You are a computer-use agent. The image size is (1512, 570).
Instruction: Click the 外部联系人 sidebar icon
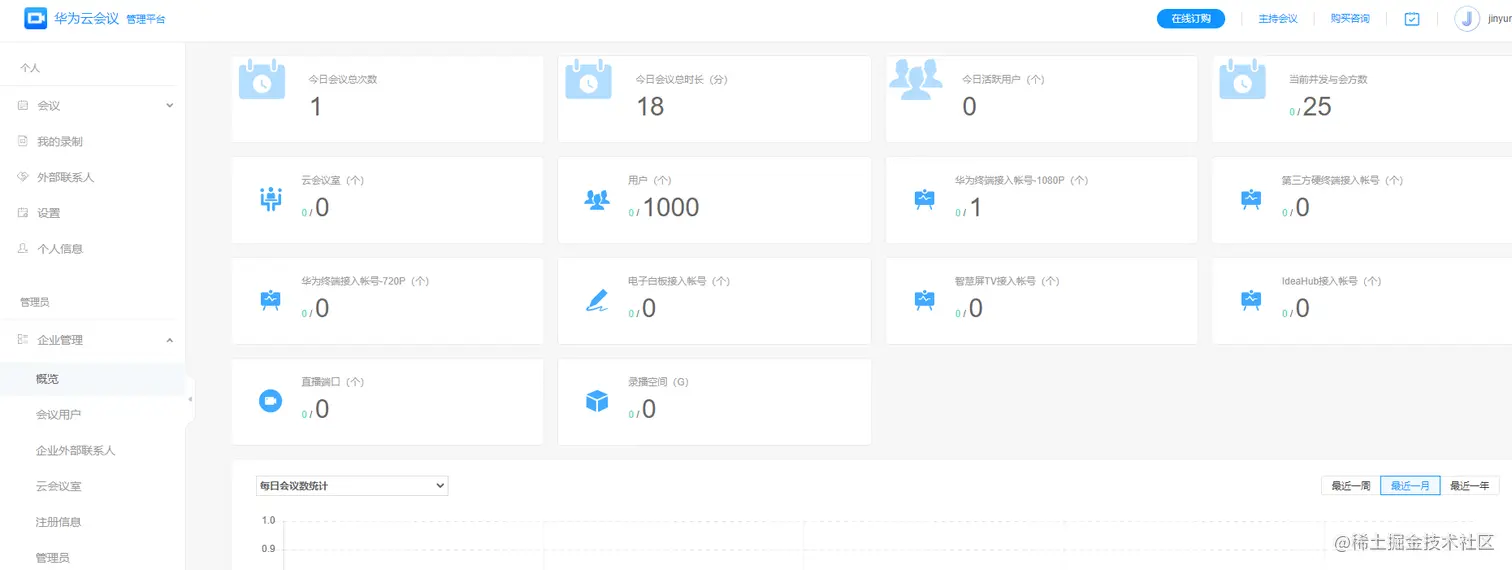23,177
